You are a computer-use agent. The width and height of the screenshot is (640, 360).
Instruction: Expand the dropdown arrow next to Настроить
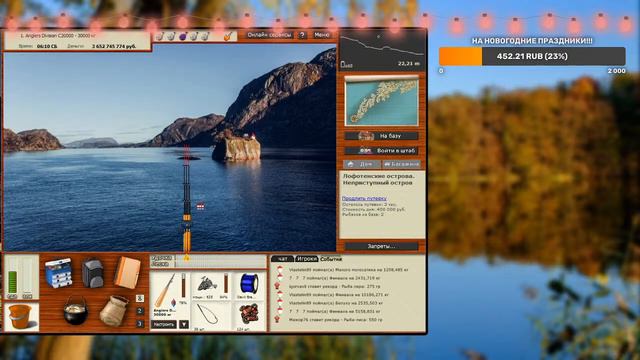184,324
